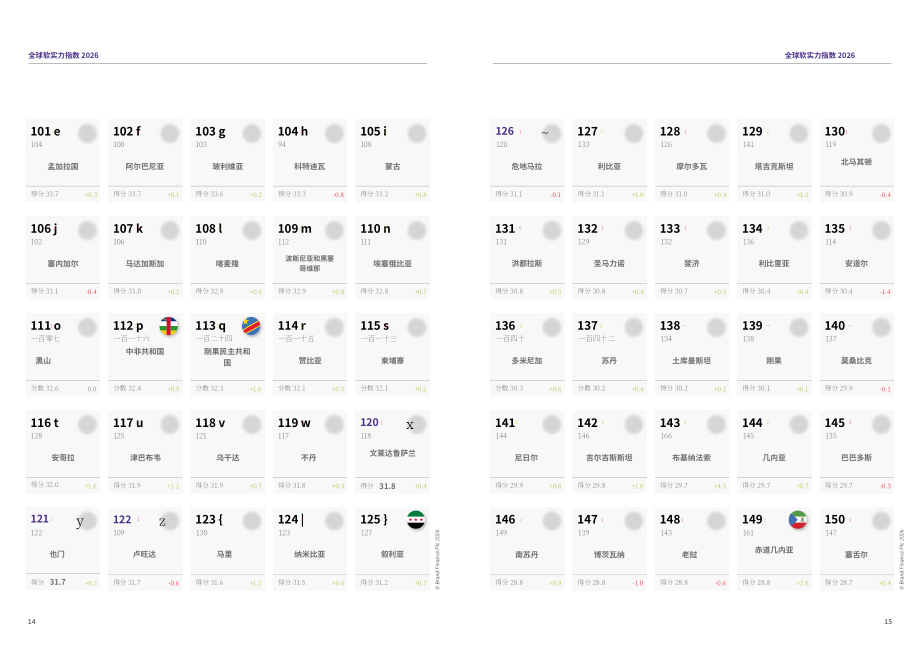
Task: Click the grey circle on card 116
Action: pos(87,424)
